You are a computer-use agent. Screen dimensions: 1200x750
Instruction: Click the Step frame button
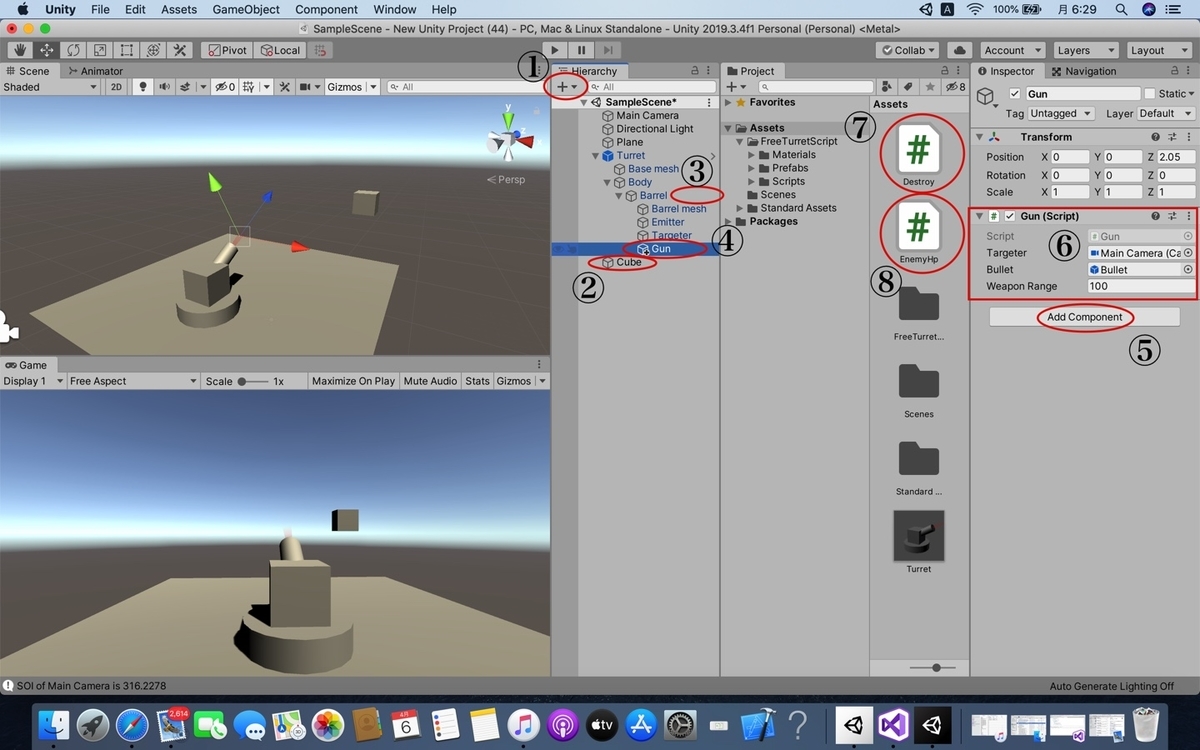[x=608, y=50]
